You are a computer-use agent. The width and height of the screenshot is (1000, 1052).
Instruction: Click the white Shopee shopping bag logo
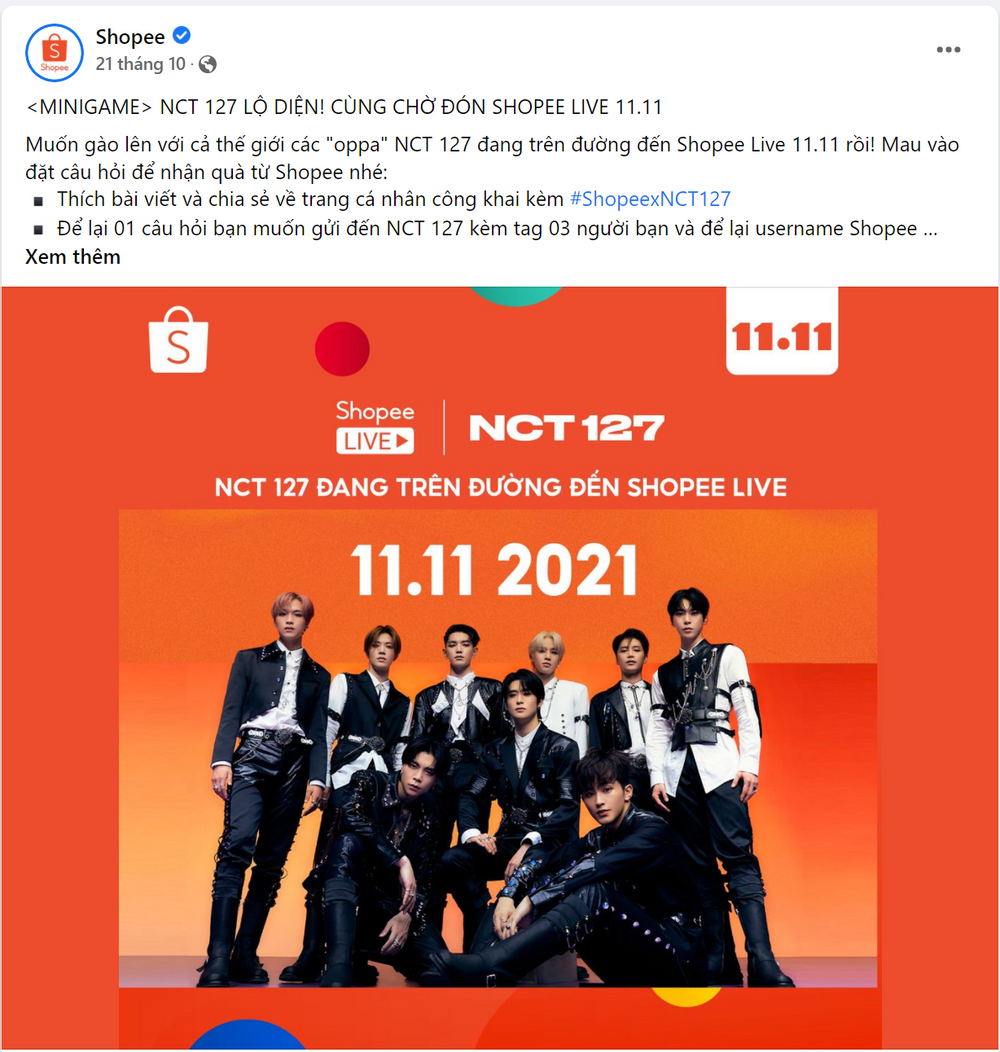179,339
